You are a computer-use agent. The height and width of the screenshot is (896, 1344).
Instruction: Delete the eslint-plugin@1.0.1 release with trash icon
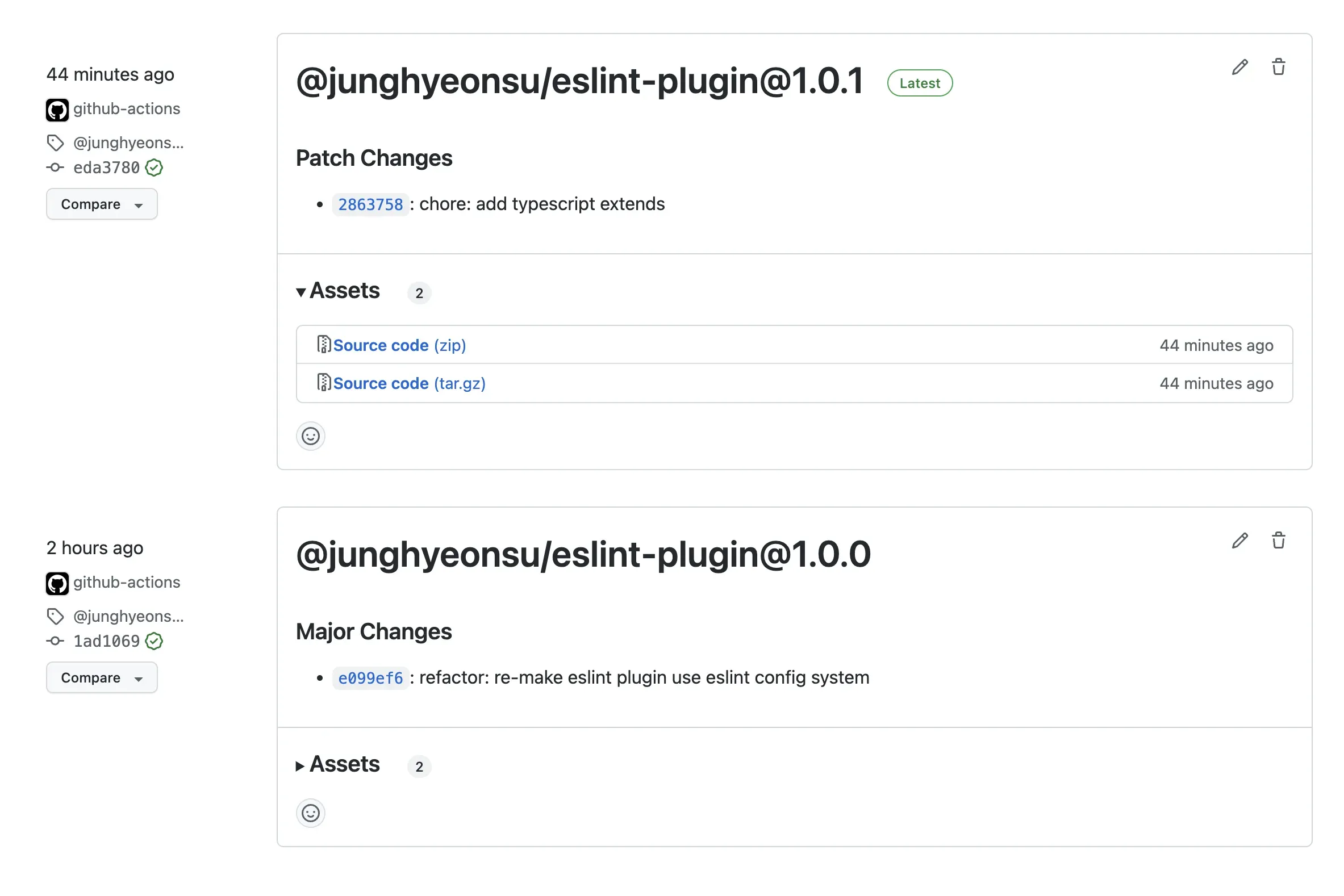coord(1278,68)
